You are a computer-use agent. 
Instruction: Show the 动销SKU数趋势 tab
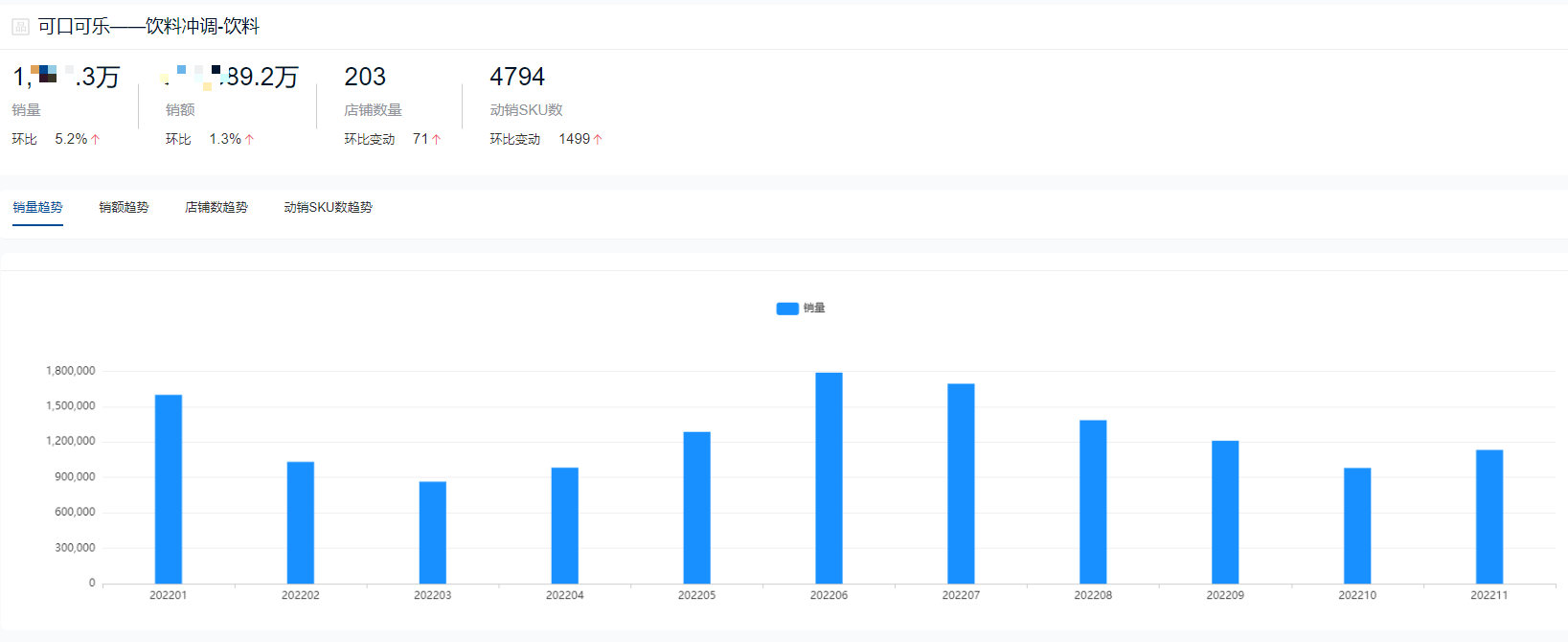coord(328,207)
